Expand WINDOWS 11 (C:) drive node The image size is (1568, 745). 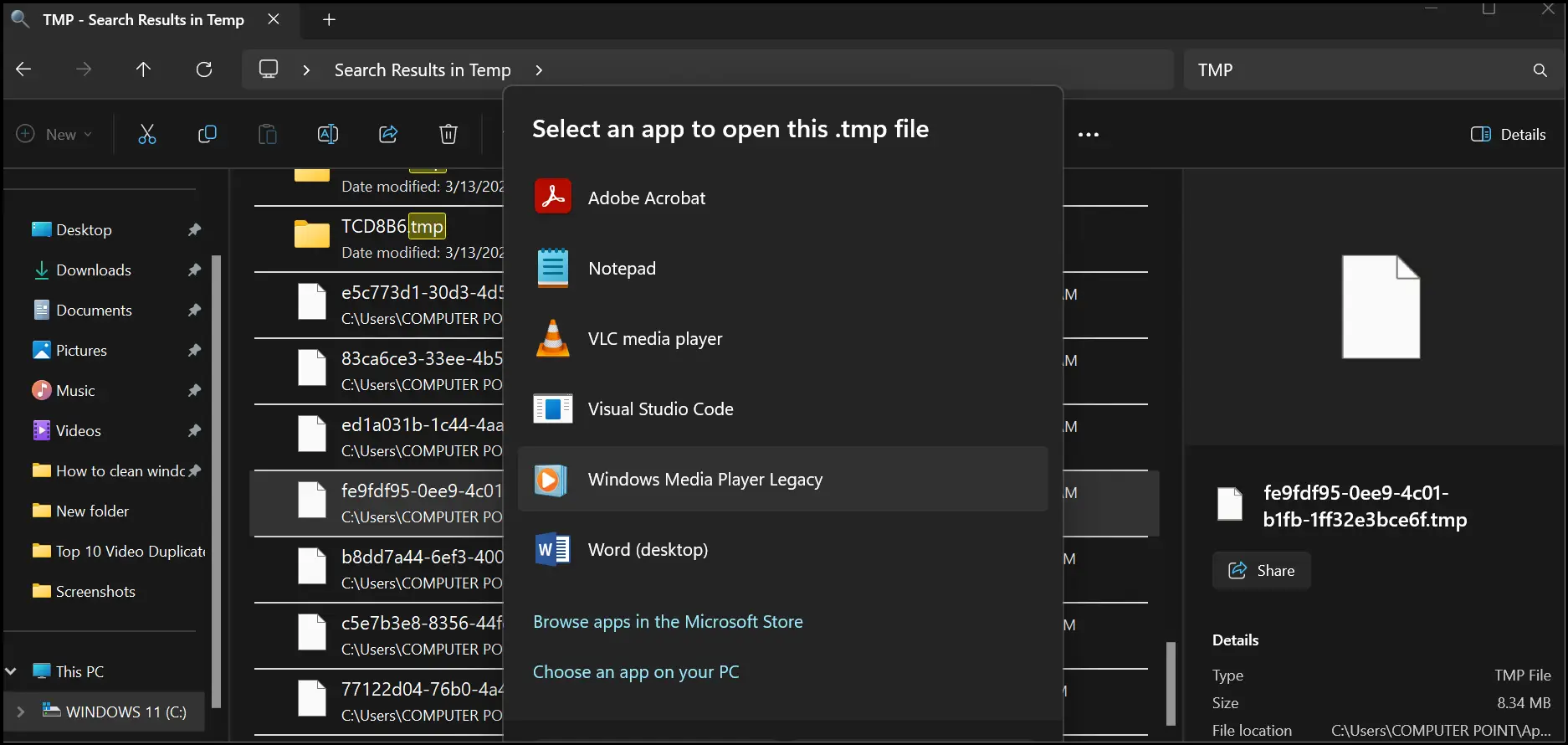pos(21,712)
